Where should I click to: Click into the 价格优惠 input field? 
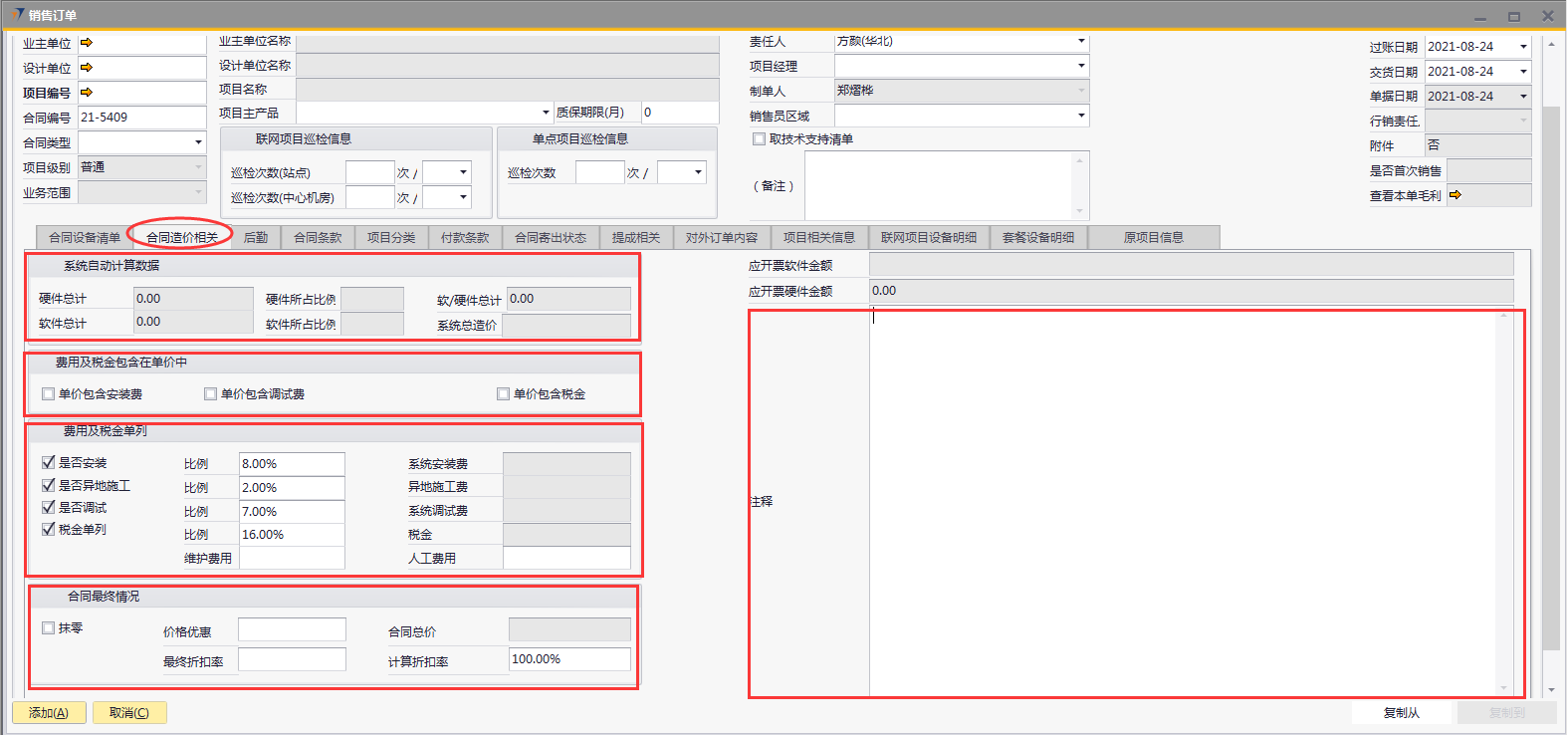coord(292,630)
